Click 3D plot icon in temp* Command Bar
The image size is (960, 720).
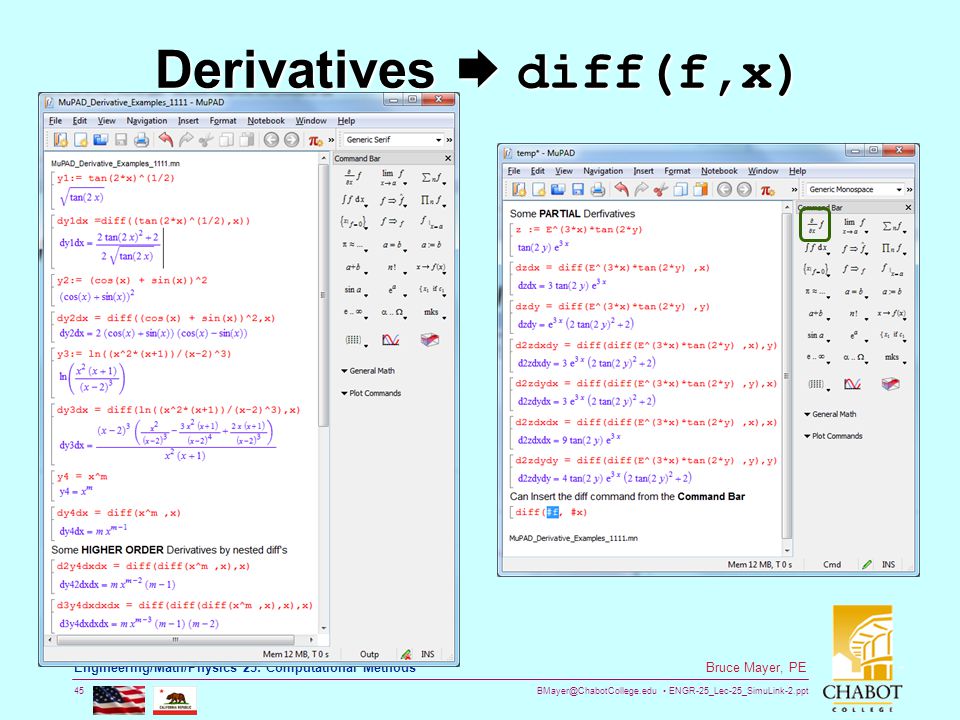(891, 384)
